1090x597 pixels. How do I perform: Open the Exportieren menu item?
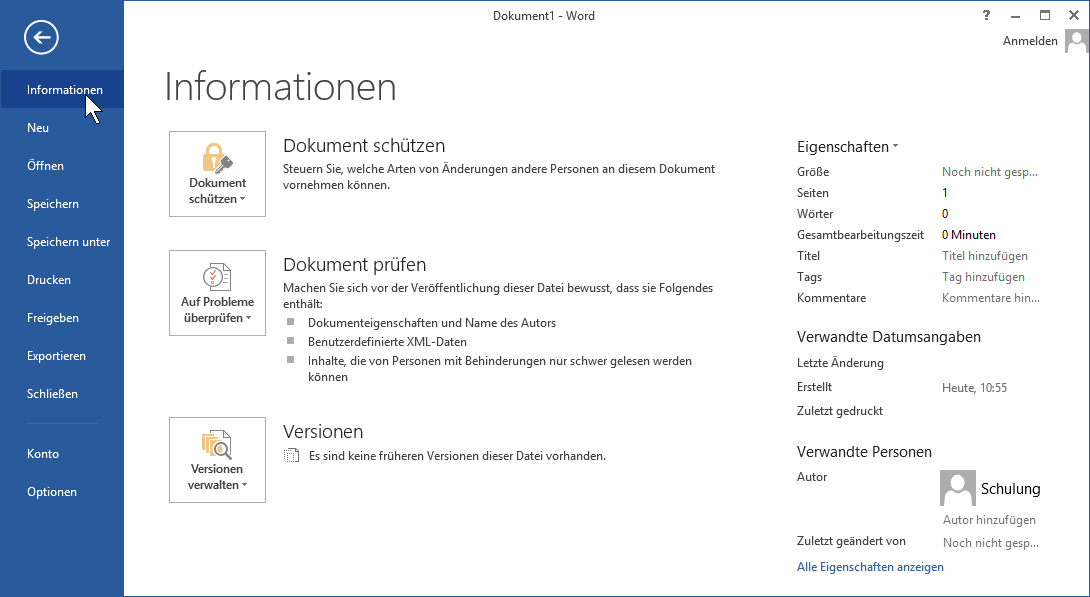tap(56, 356)
